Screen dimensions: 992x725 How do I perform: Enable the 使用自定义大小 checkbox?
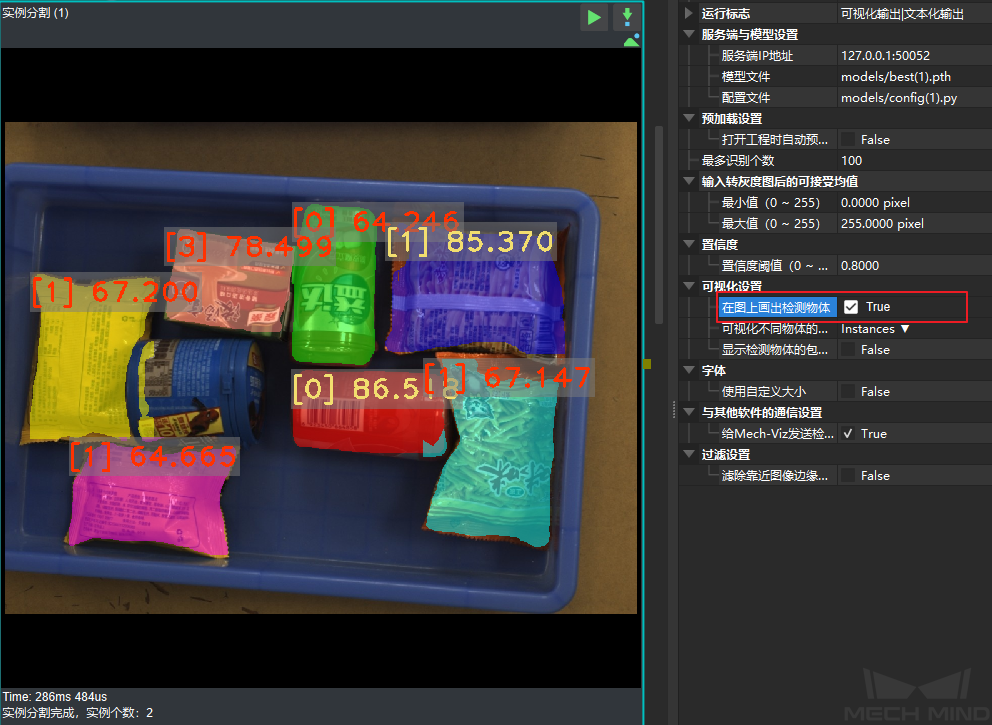click(x=849, y=392)
